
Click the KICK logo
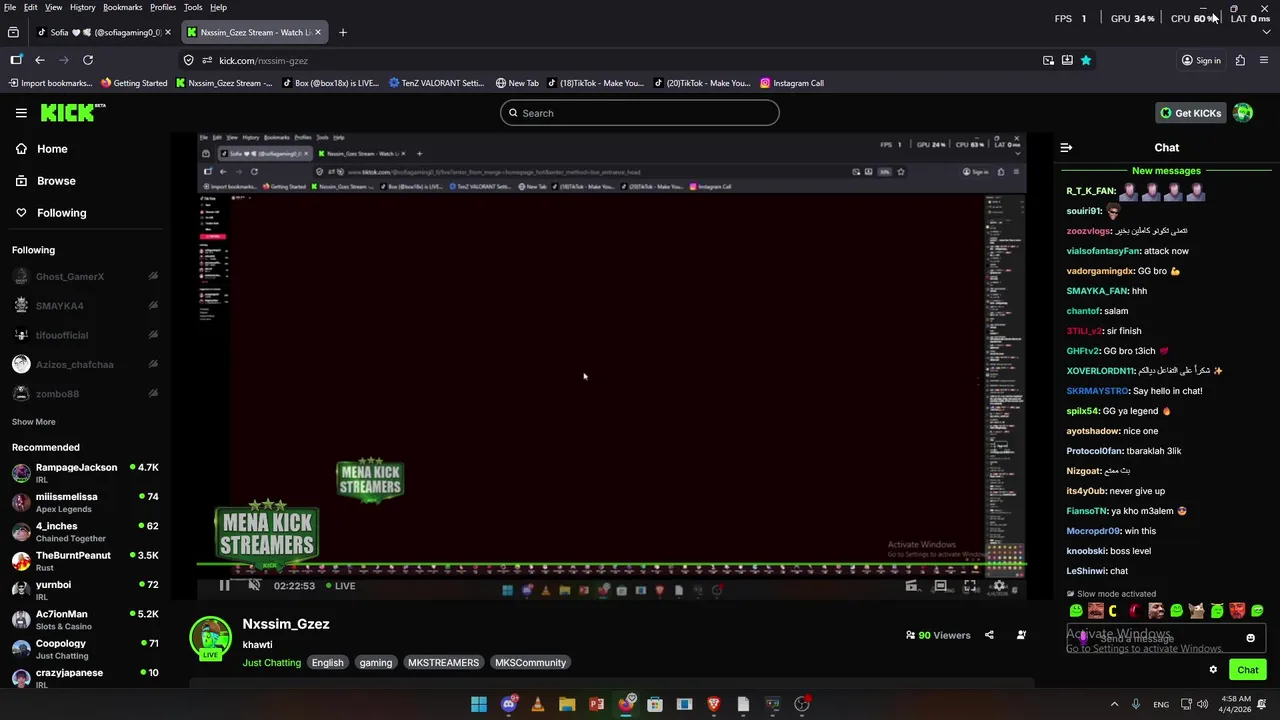click(73, 113)
